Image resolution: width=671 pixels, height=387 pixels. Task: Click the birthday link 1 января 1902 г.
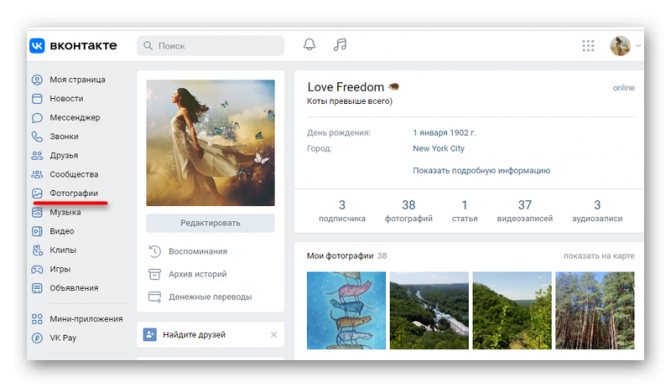pos(444,133)
